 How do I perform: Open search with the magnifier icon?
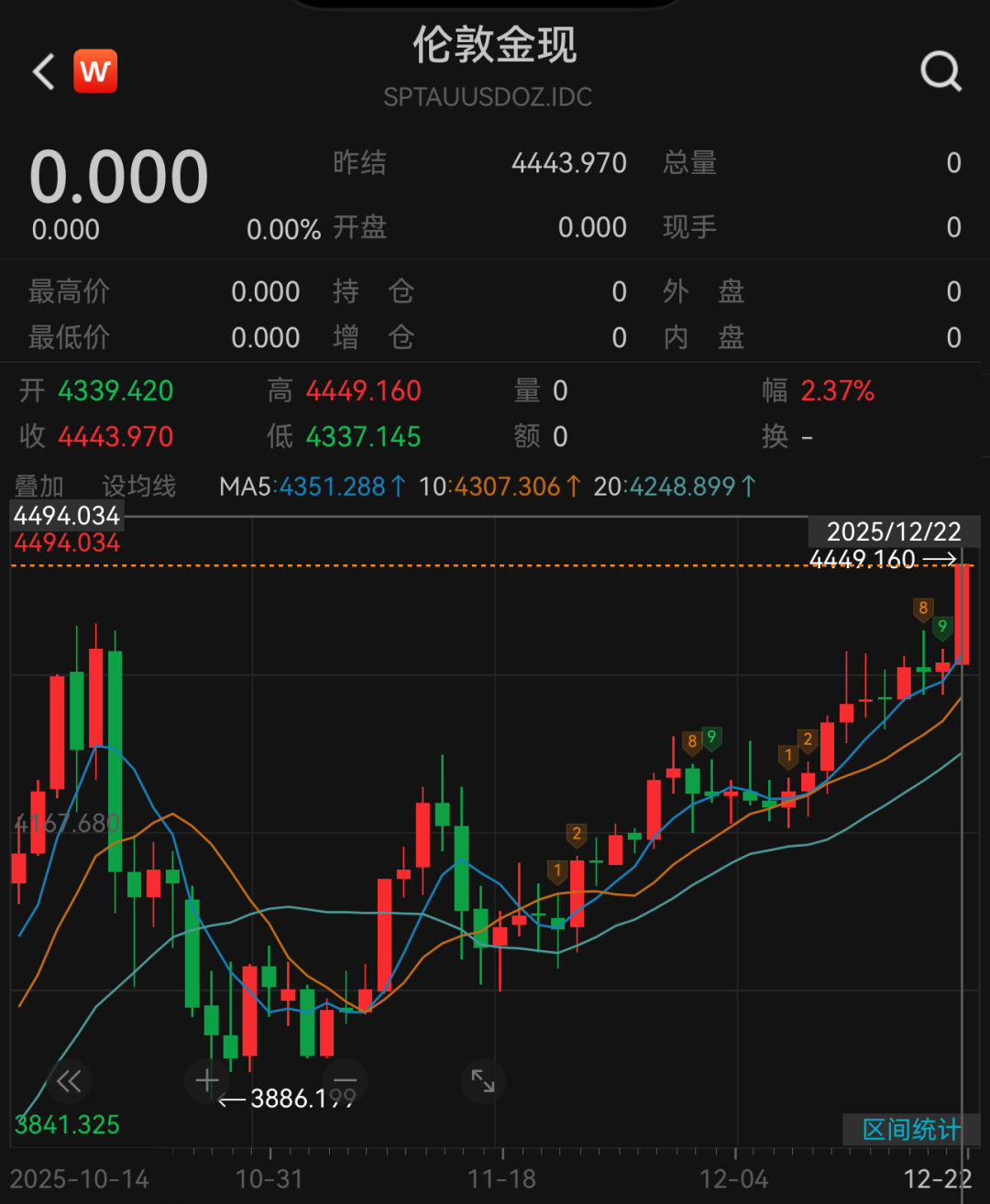click(x=940, y=71)
